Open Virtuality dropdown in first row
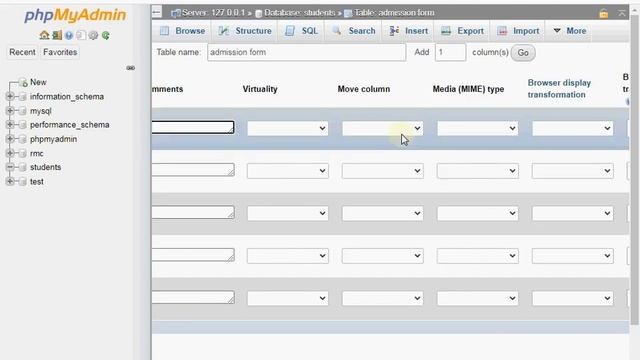The image size is (640, 360). [287, 129]
